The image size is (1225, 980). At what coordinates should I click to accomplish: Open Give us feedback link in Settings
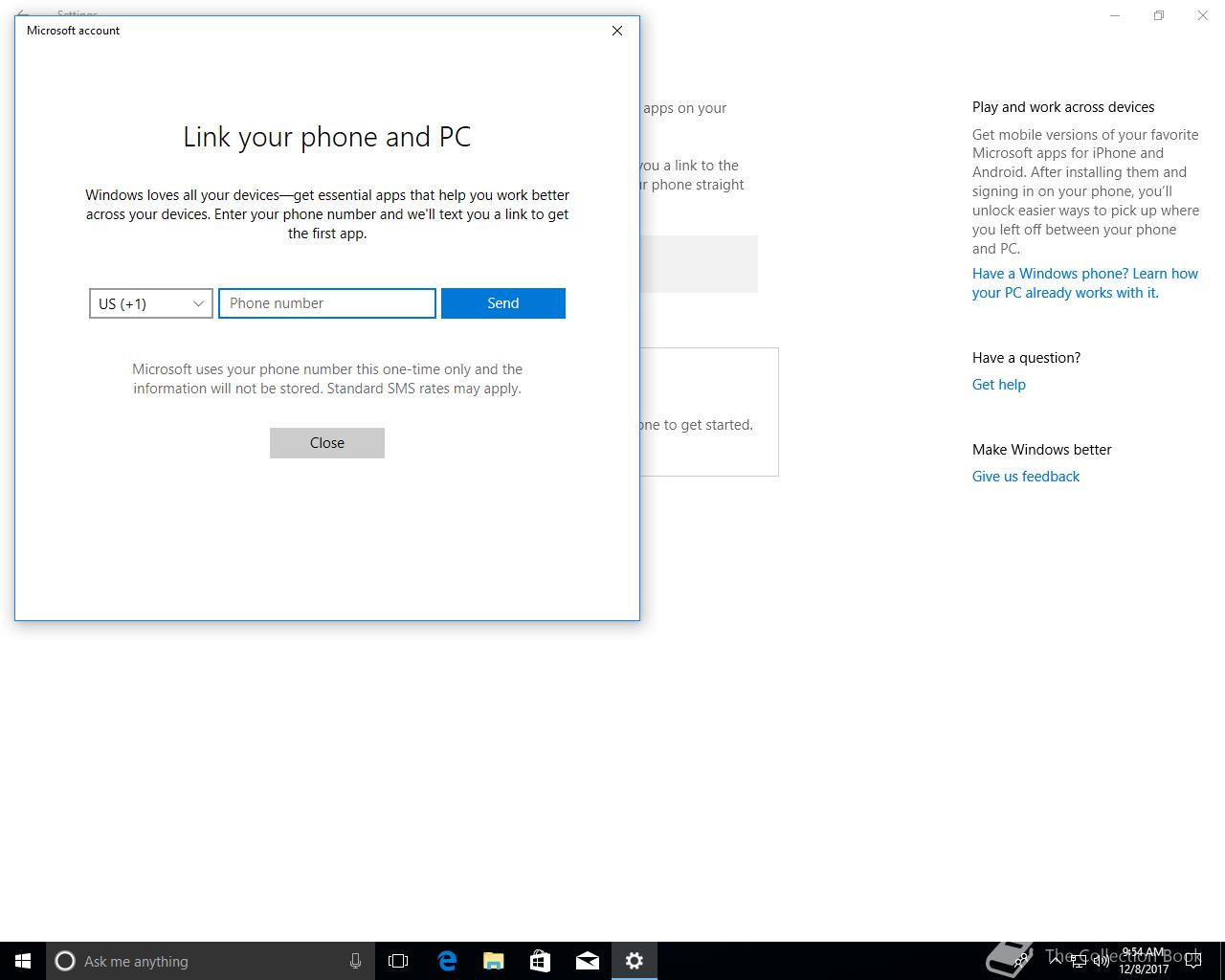coord(1026,477)
